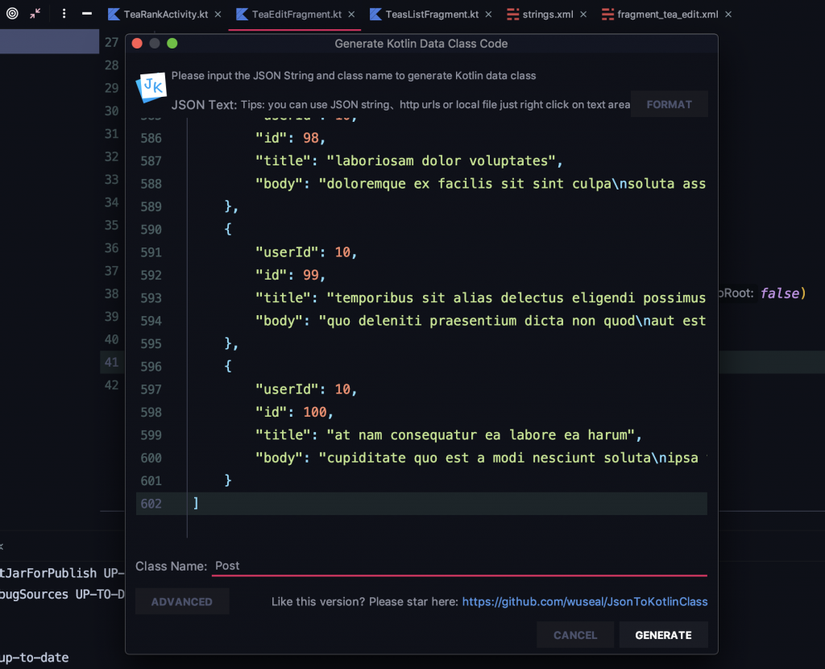Viewport: 825px width, 669px height.
Task: Switch to the TeasListFragment.kt tab
Action: (431, 15)
